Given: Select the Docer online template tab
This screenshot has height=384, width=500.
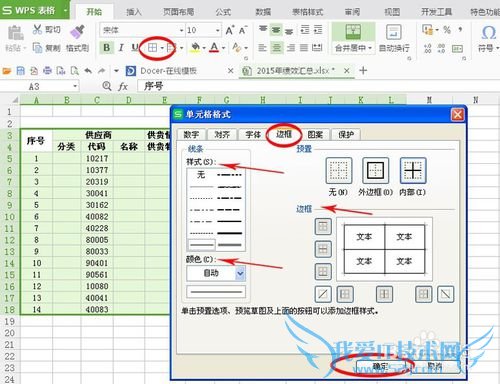Looking at the screenshot, I should (169, 71).
